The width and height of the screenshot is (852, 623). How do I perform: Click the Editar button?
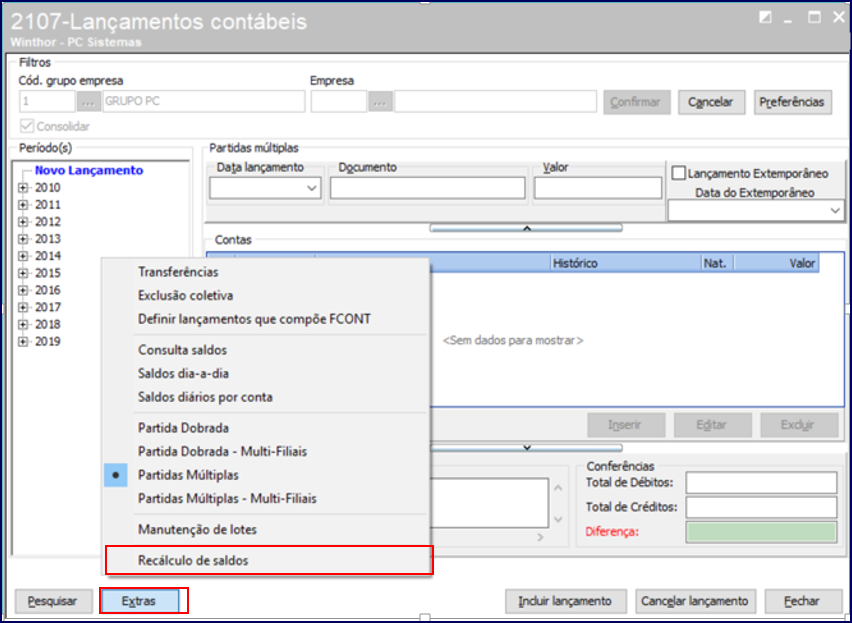[713, 425]
